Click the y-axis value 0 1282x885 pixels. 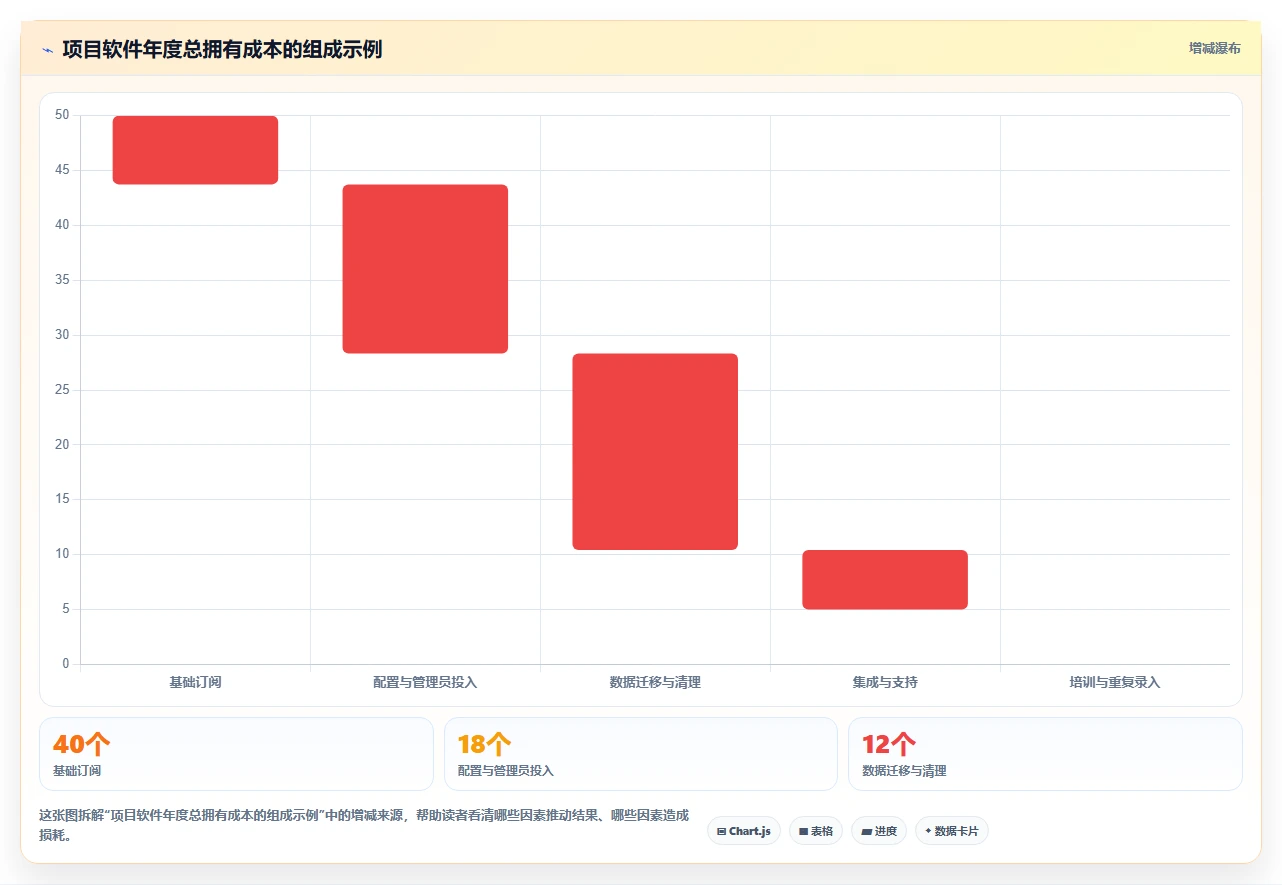(66, 664)
